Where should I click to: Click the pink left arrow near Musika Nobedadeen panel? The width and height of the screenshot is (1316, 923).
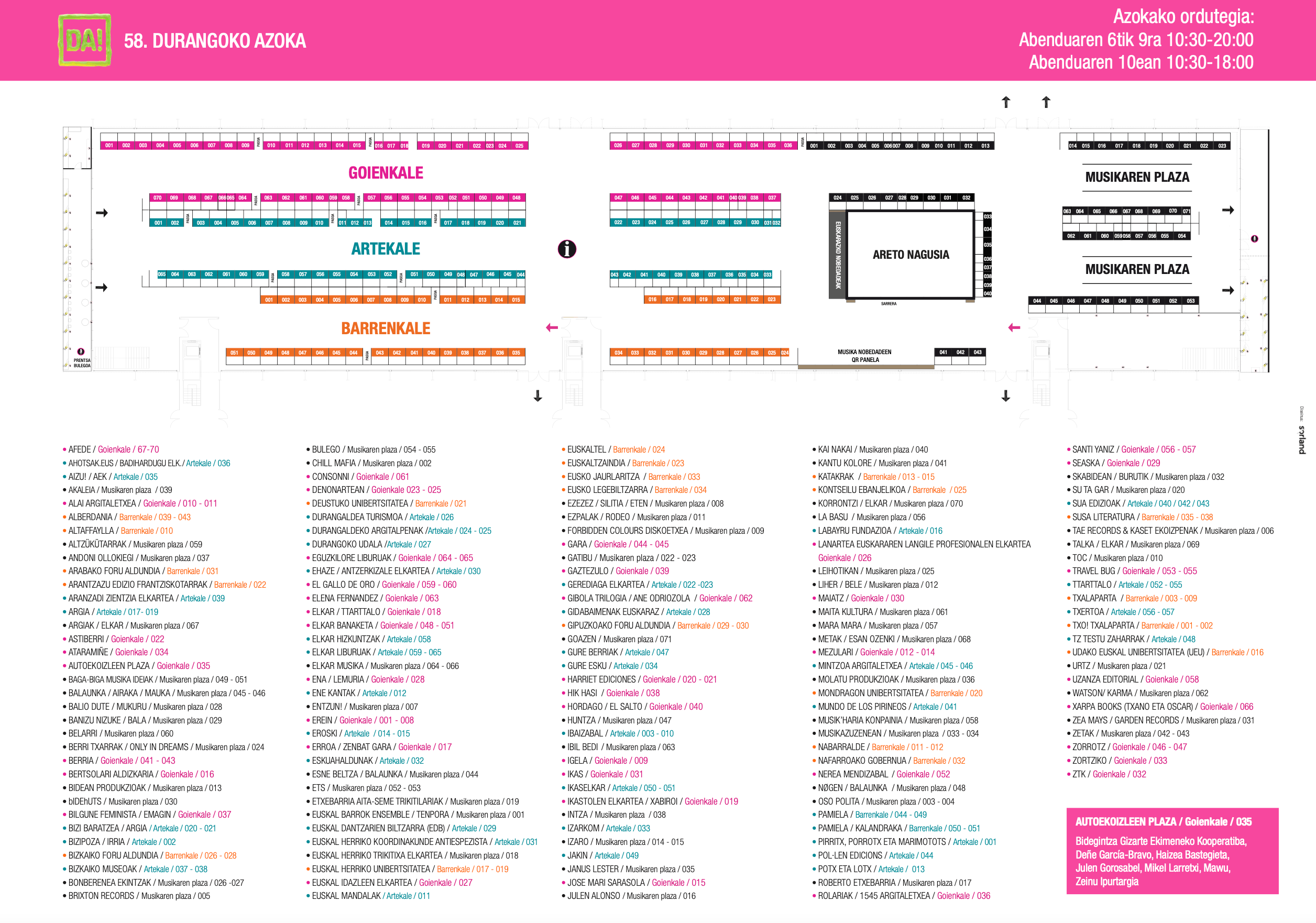pyautogui.click(x=1014, y=327)
